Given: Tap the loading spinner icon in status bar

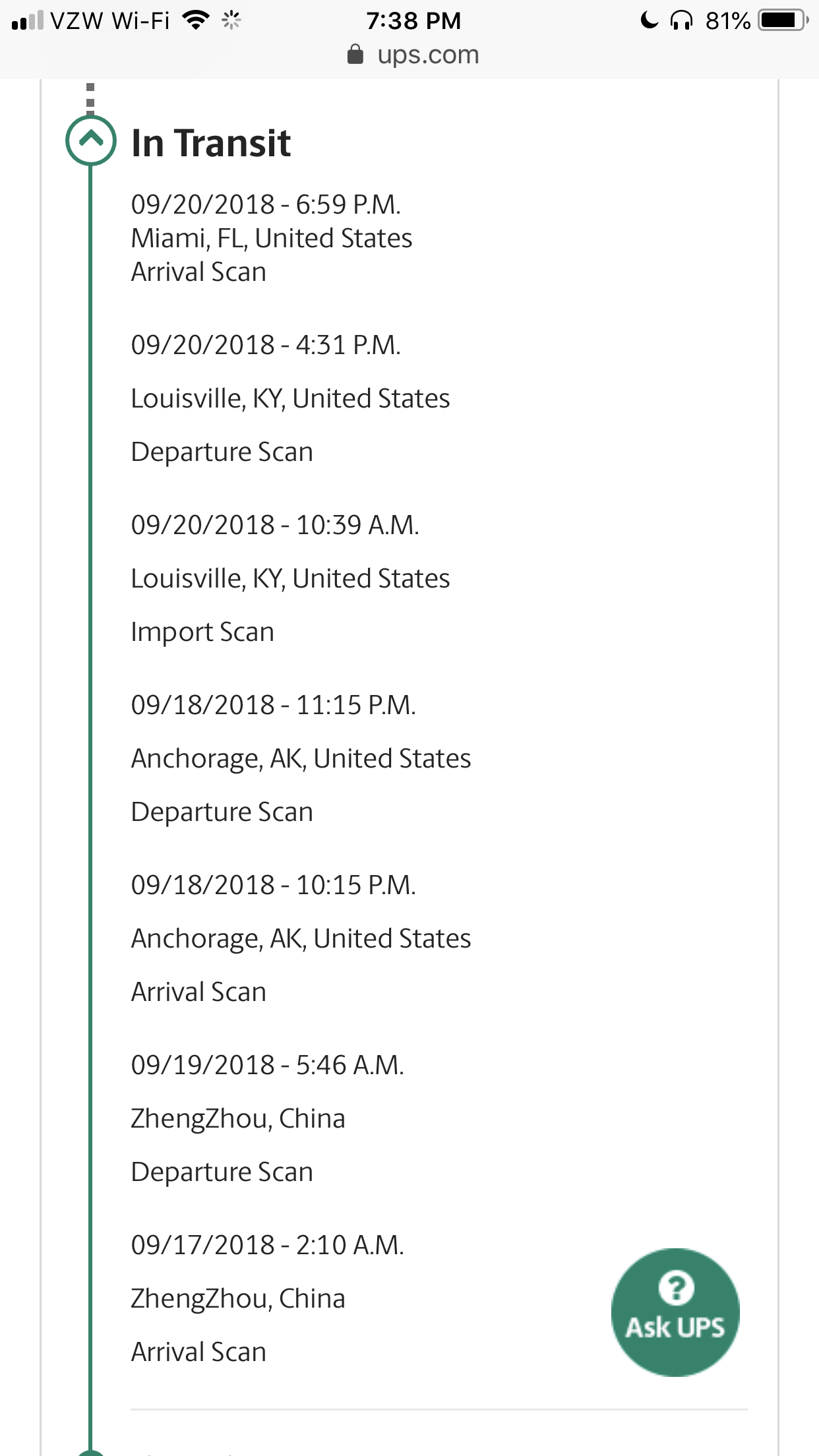Looking at the screenshot, I should point(231,21).
